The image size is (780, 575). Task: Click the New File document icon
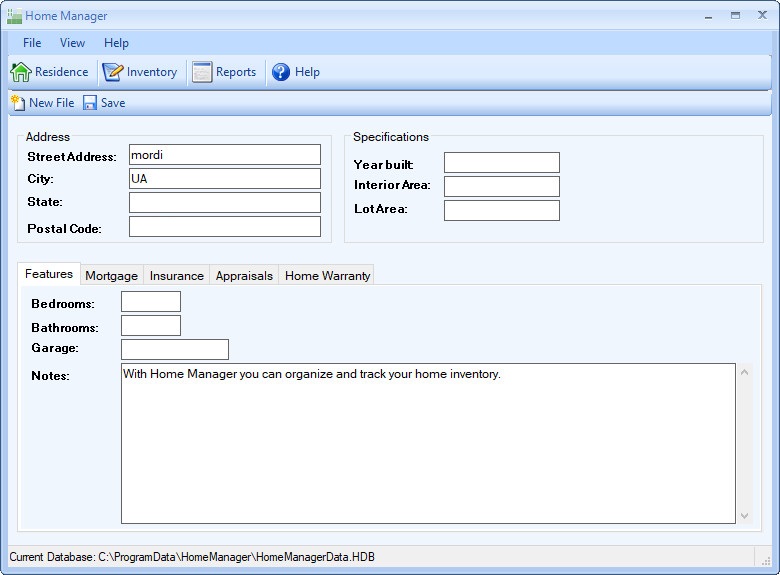(x=18, y=102)
